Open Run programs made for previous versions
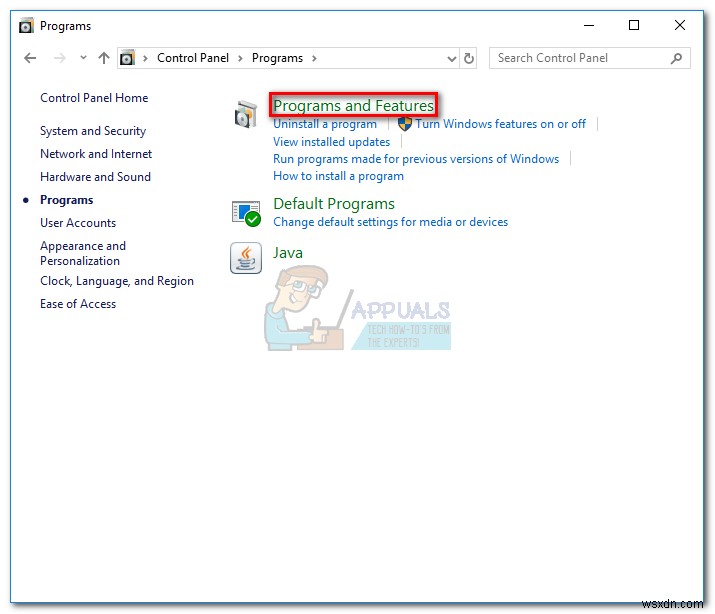Image resolution: width=715 pixels, height=614 pixels. 416,159
